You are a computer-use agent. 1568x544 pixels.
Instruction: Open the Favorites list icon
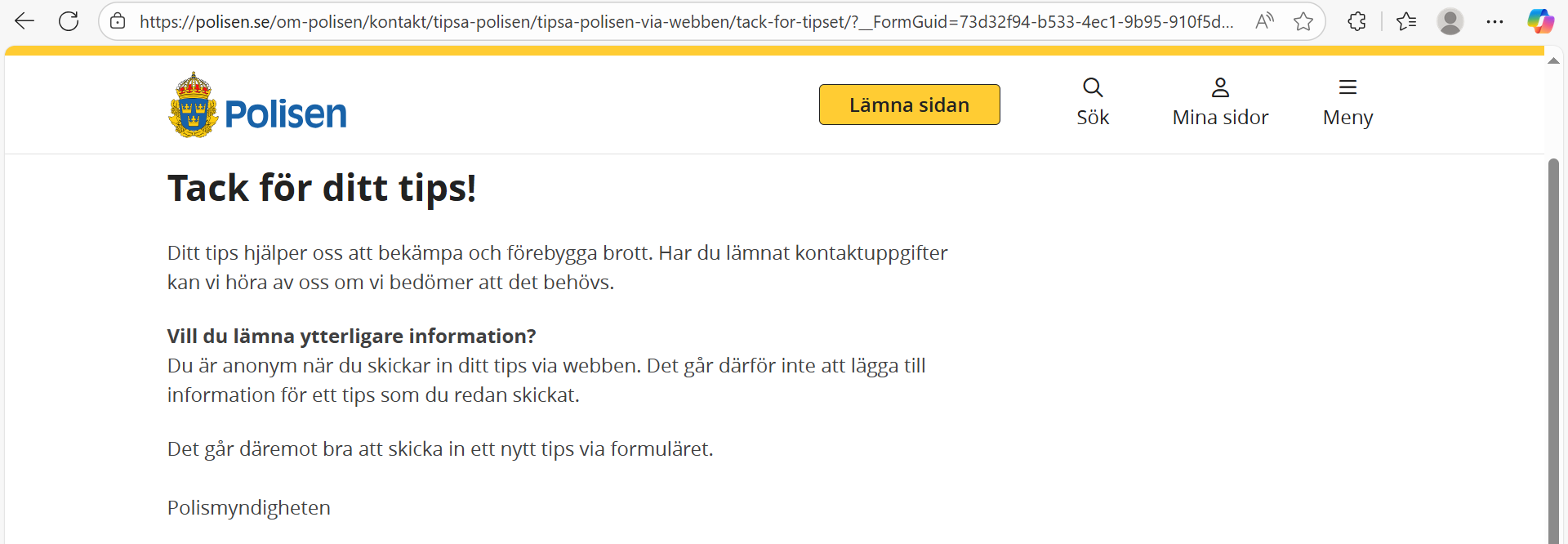[x=1406, y=21]
